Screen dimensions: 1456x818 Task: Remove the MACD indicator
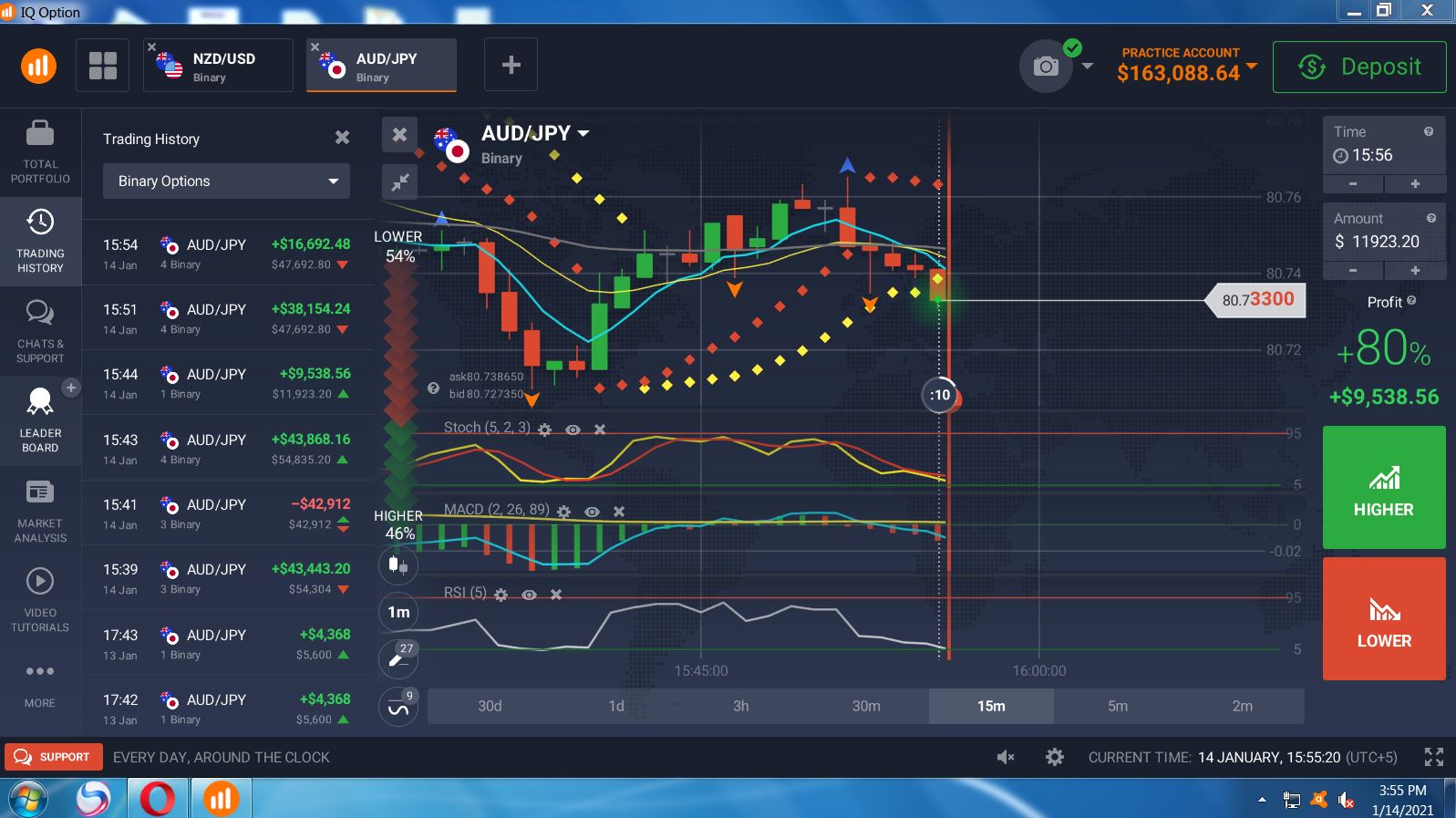tap(619, 512)
